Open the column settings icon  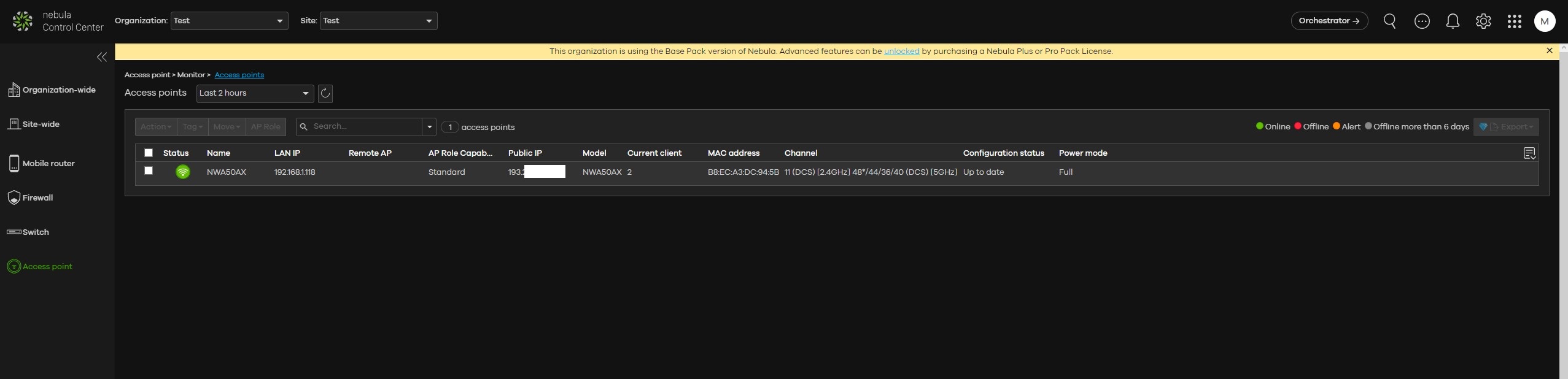1529,153
